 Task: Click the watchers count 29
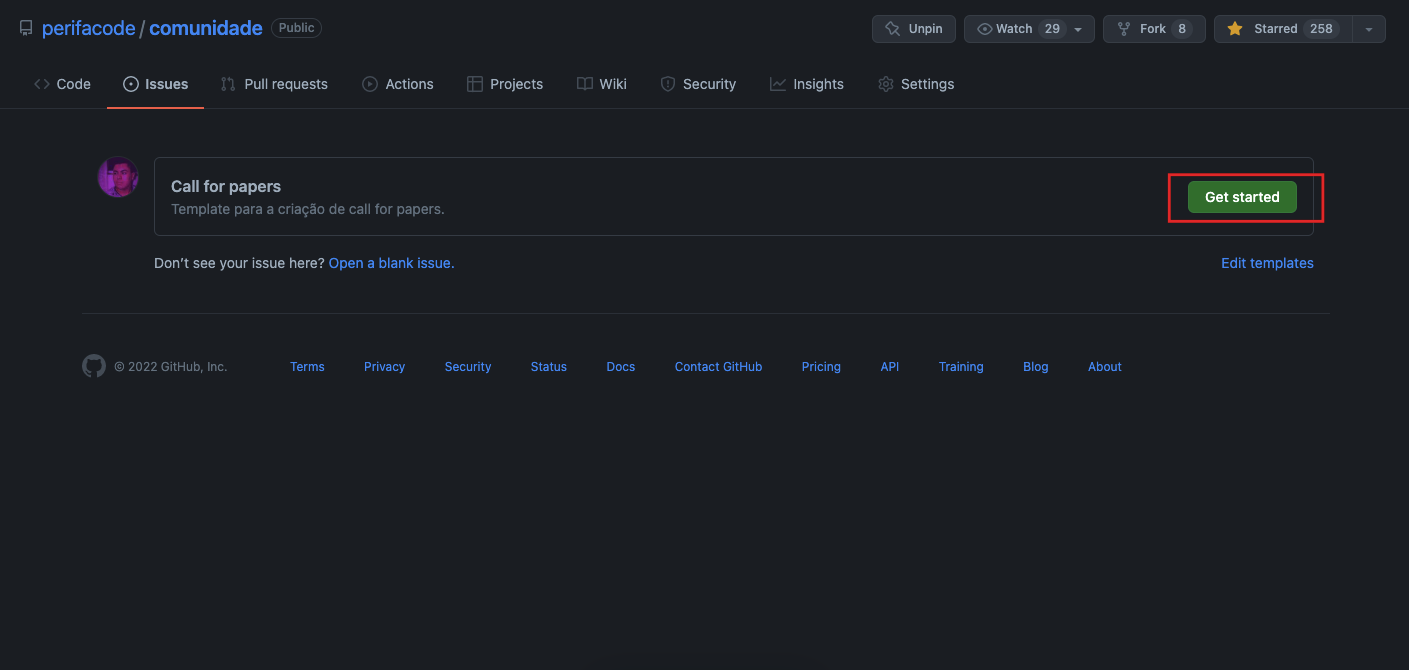click(x=1052, y=29)
